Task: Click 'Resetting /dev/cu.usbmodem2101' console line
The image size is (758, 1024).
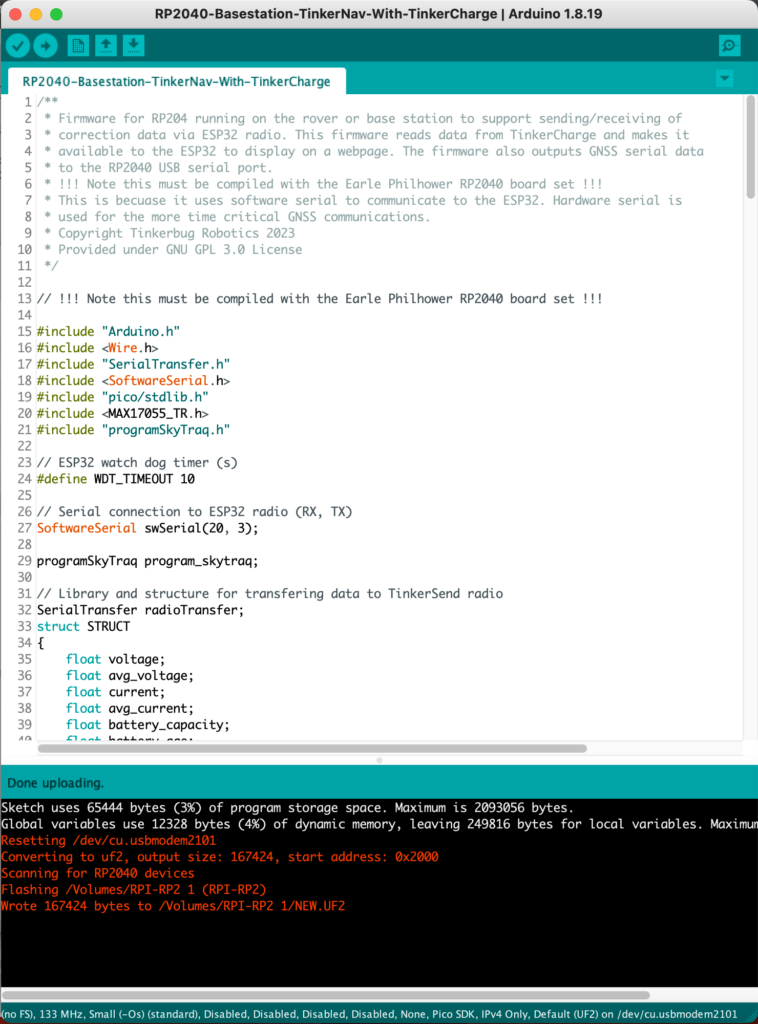Action: 108,840
